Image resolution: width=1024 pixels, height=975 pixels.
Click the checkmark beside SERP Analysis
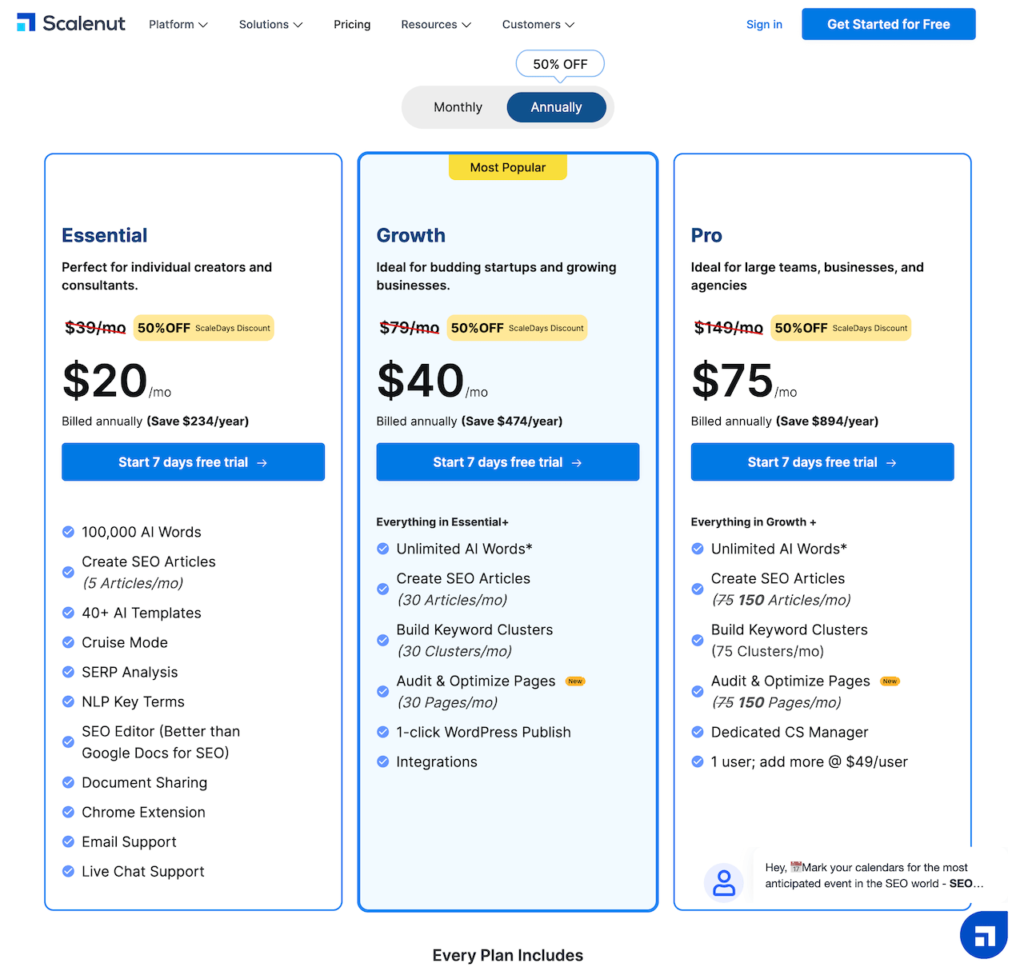[68, 671]
